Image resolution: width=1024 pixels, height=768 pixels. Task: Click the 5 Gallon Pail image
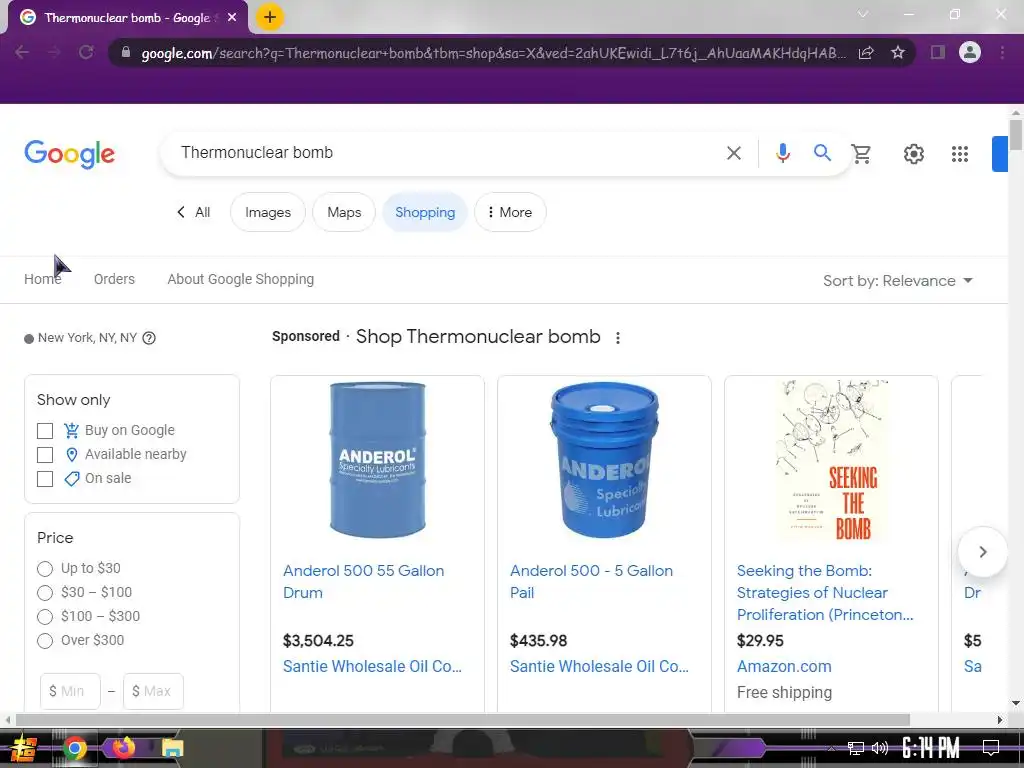pyautogui.click(x=604, y=460)
